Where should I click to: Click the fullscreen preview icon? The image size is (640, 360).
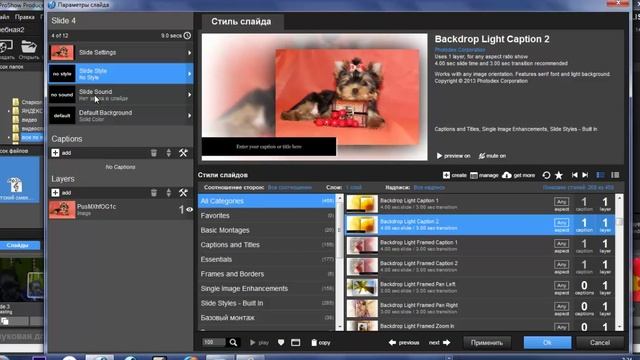pos(296,342)
